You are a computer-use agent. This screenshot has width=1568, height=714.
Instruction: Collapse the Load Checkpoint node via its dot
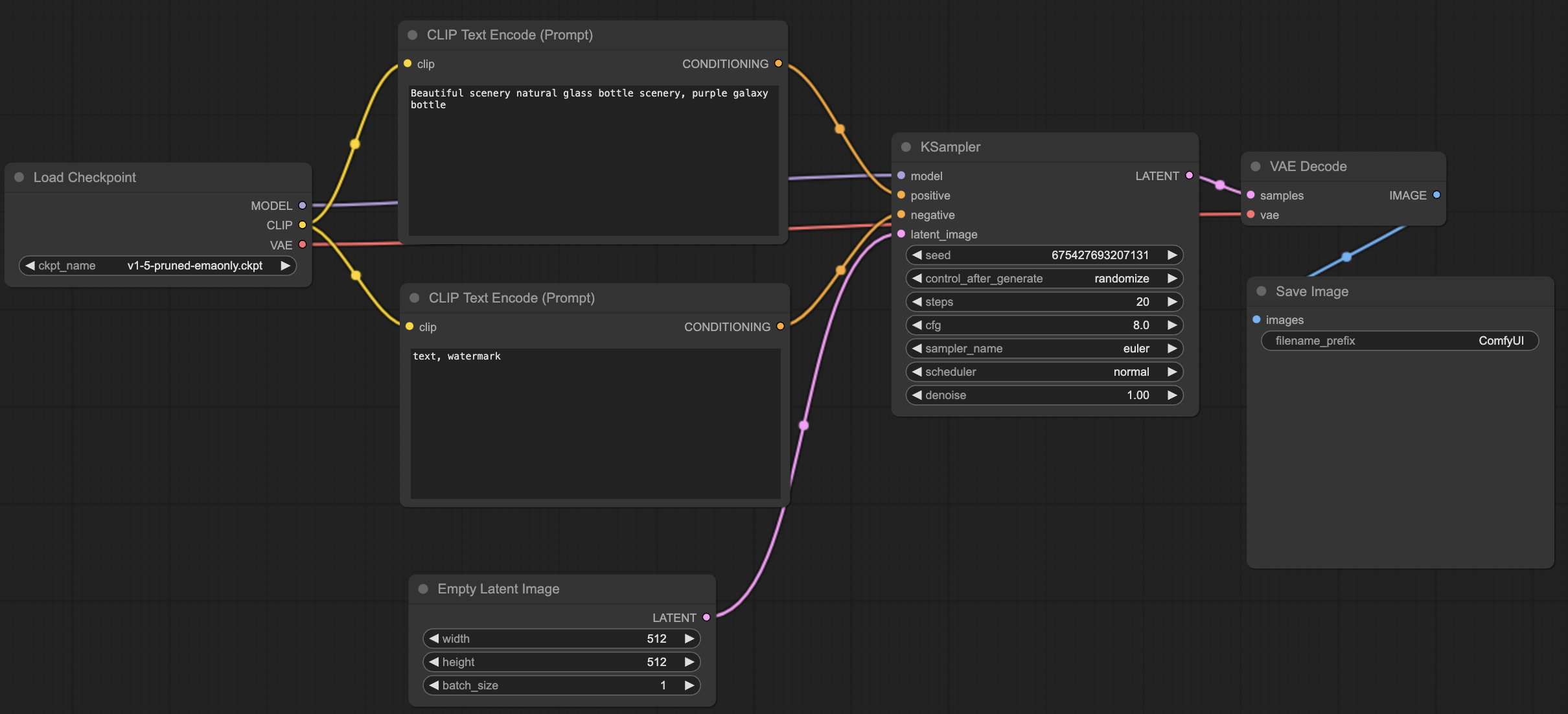[x=19, y=177]
